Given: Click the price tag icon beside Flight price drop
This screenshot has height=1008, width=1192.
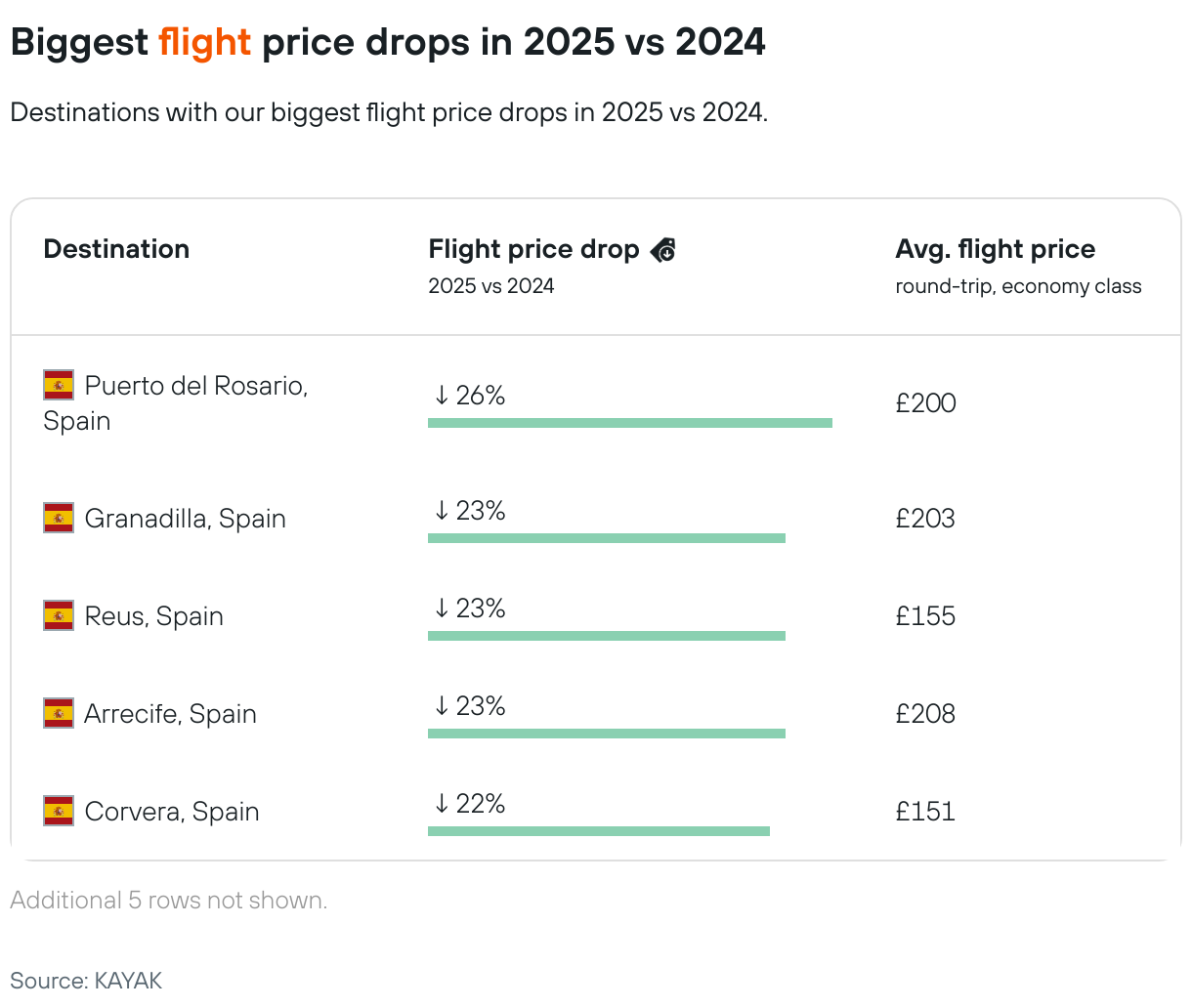Looking at the screenshot, I should coord(663,250).
